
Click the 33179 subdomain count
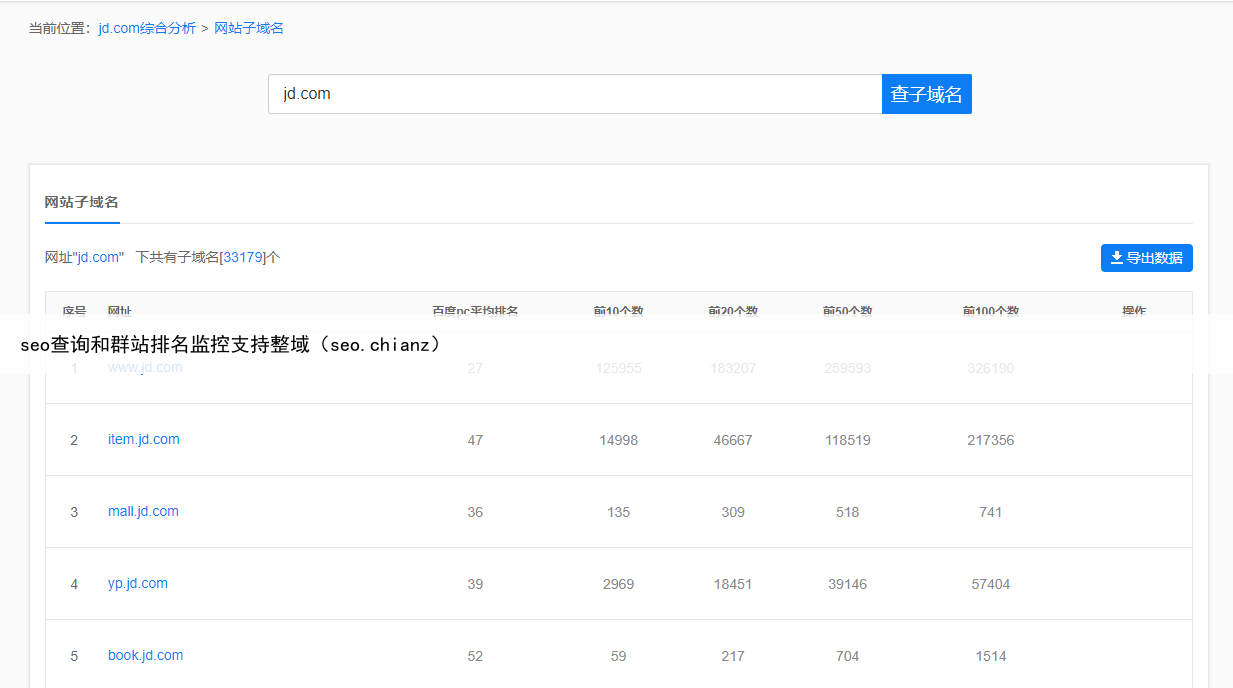pos(243,257)
